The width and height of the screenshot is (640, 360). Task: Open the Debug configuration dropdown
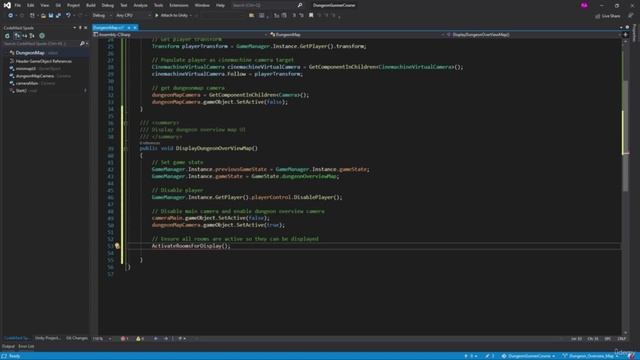pyautogui.click(x=101, y=16)
